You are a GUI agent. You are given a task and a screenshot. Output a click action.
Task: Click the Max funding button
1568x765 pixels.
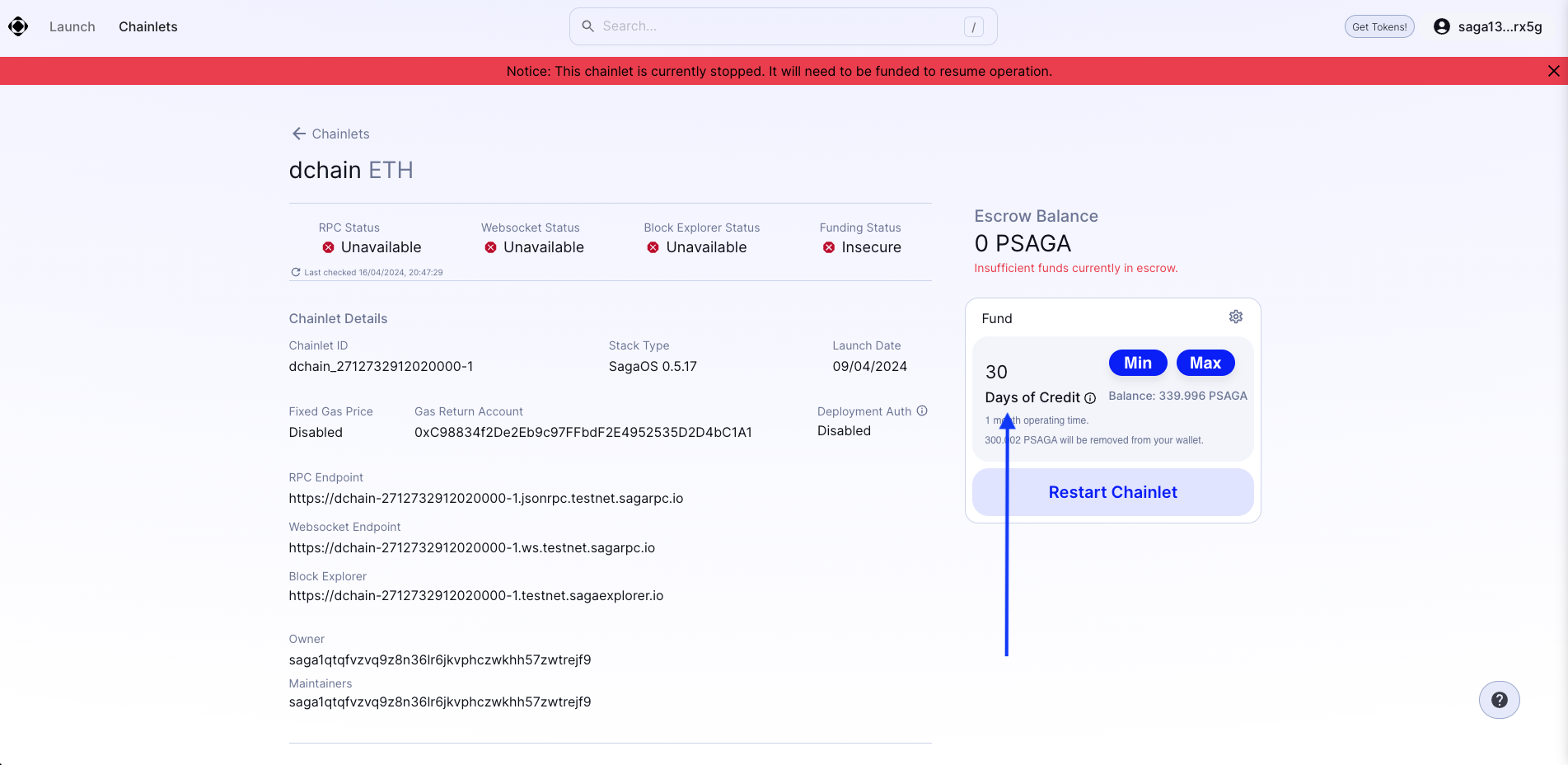coord(1205,363)
